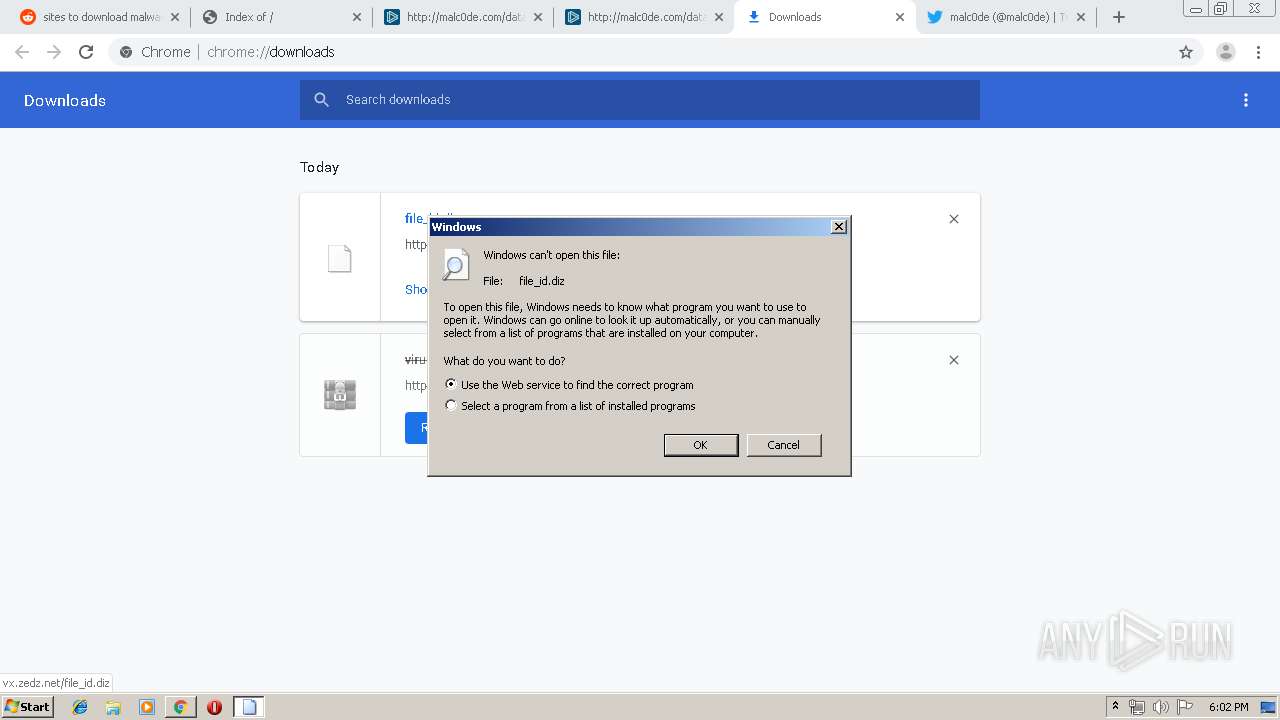Close the first malc0de.com tab
Viewport: 1280px width, 720px height.
[538, 17]
